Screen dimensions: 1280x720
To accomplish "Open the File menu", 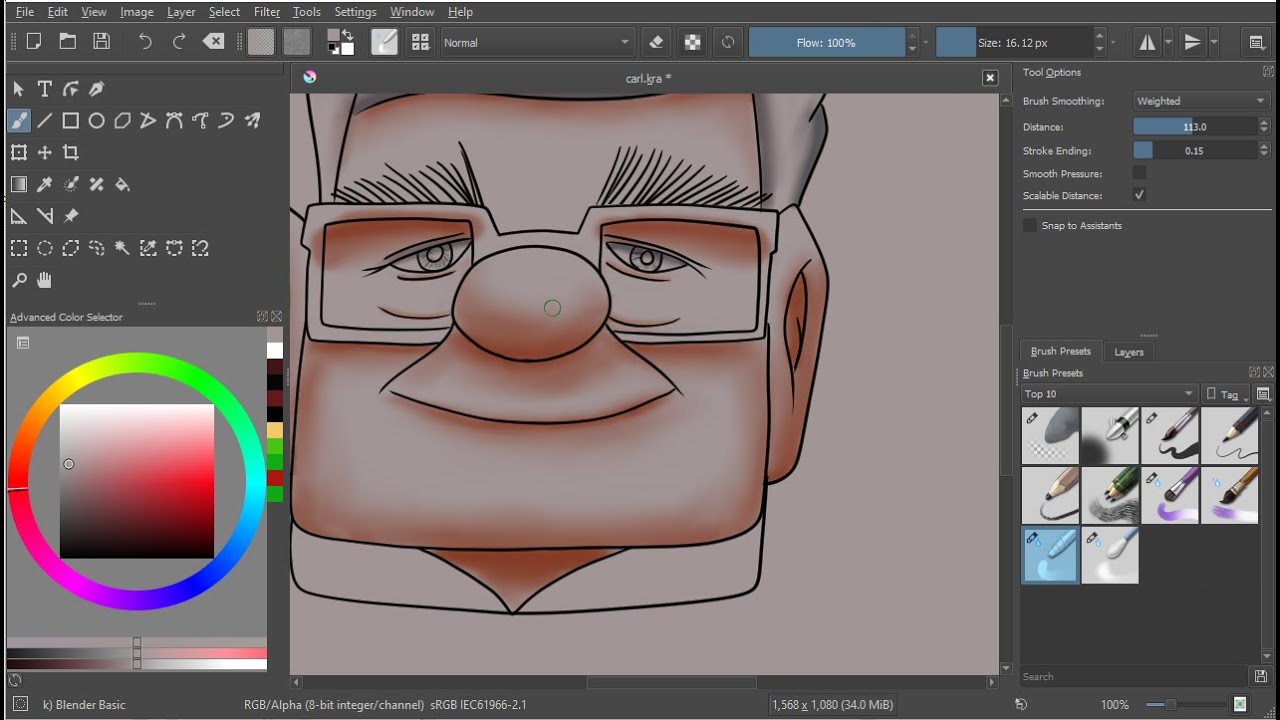I will [25, 12].
